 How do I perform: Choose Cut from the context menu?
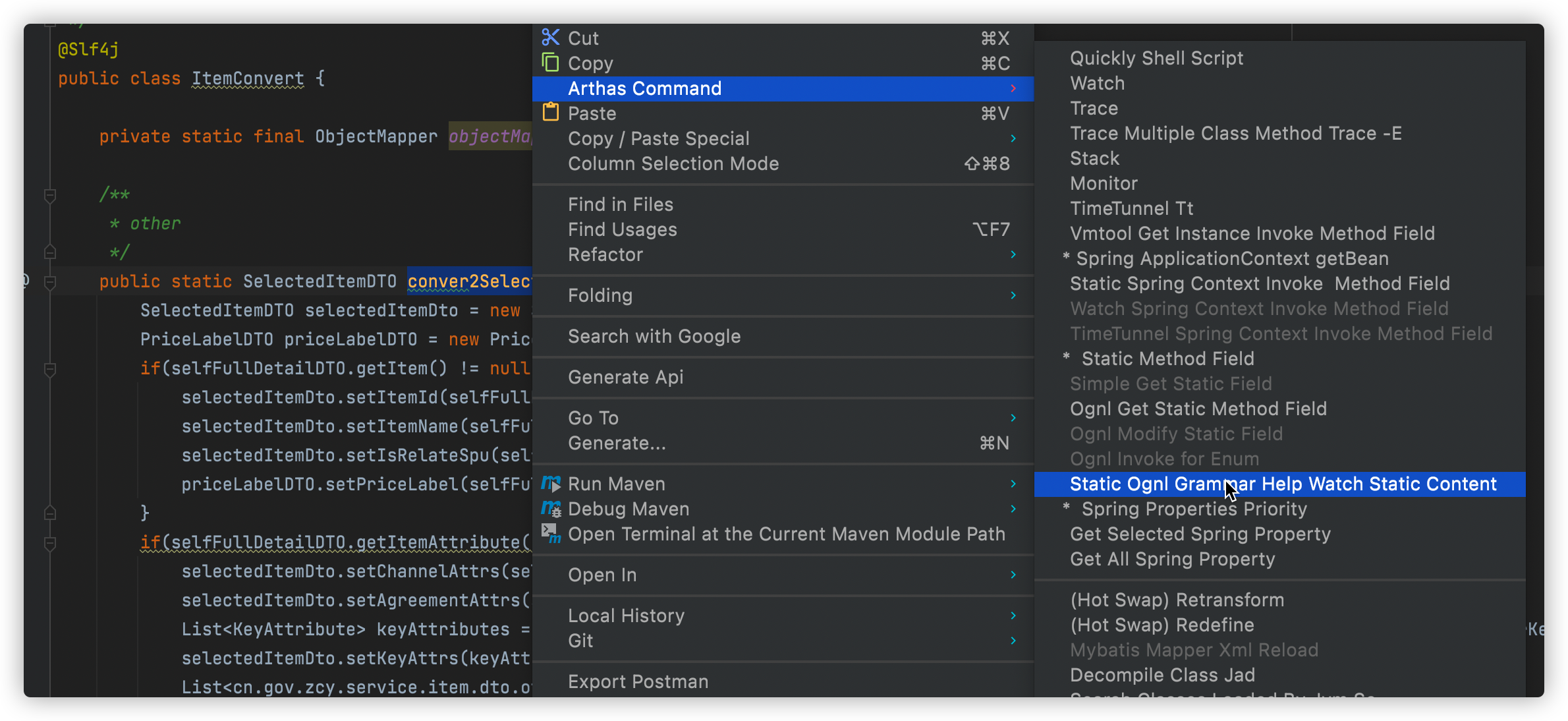[x=783, y=38]
